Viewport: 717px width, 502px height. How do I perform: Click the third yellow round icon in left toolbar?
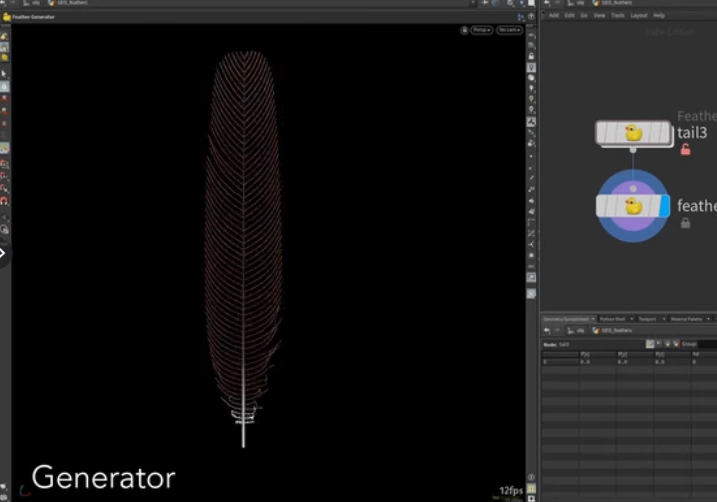click(4, 58)
